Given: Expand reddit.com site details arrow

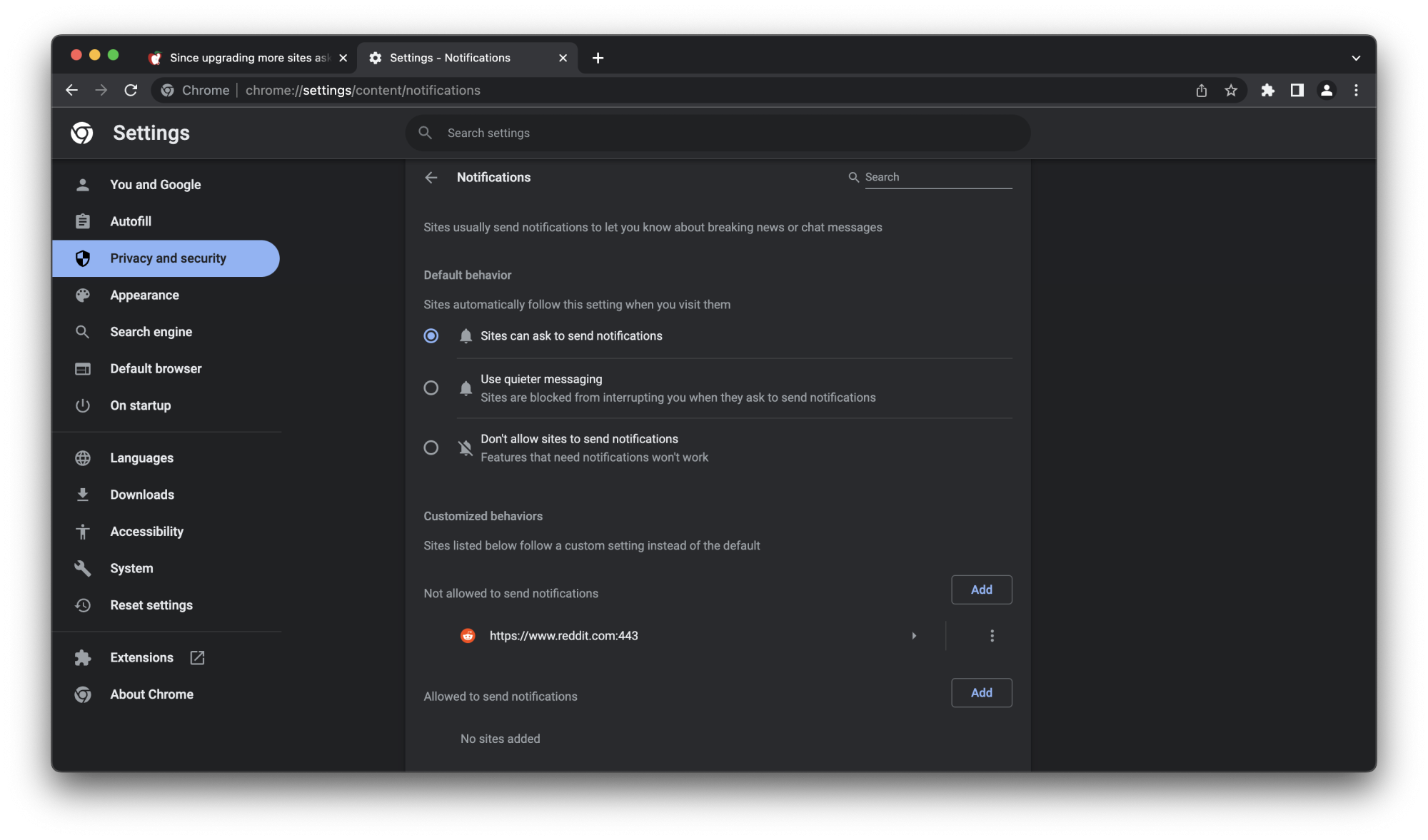Looking at the screenshot, I should (x=914, y=636).
